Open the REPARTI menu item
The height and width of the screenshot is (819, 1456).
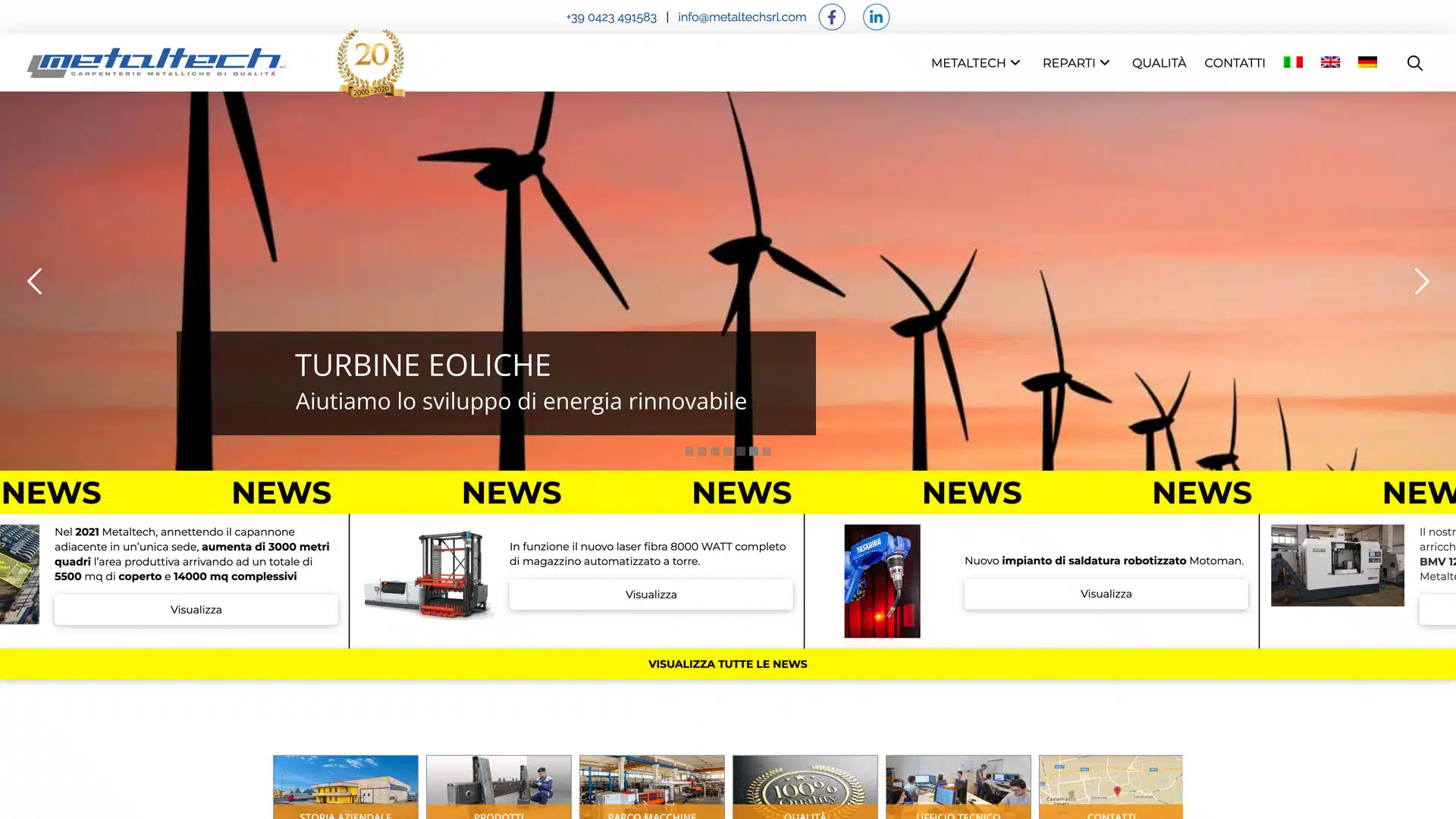[x=1068, y=63]
